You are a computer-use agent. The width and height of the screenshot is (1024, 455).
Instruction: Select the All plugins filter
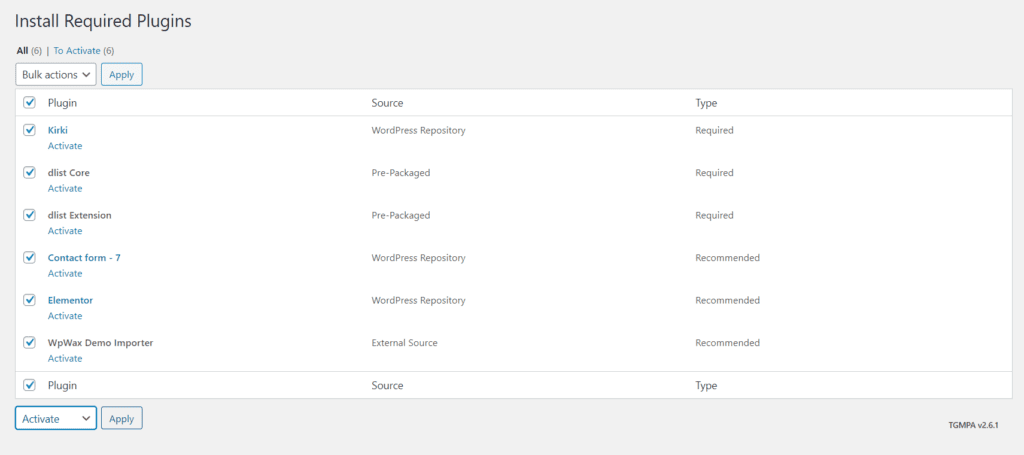[x=22, y=50]
